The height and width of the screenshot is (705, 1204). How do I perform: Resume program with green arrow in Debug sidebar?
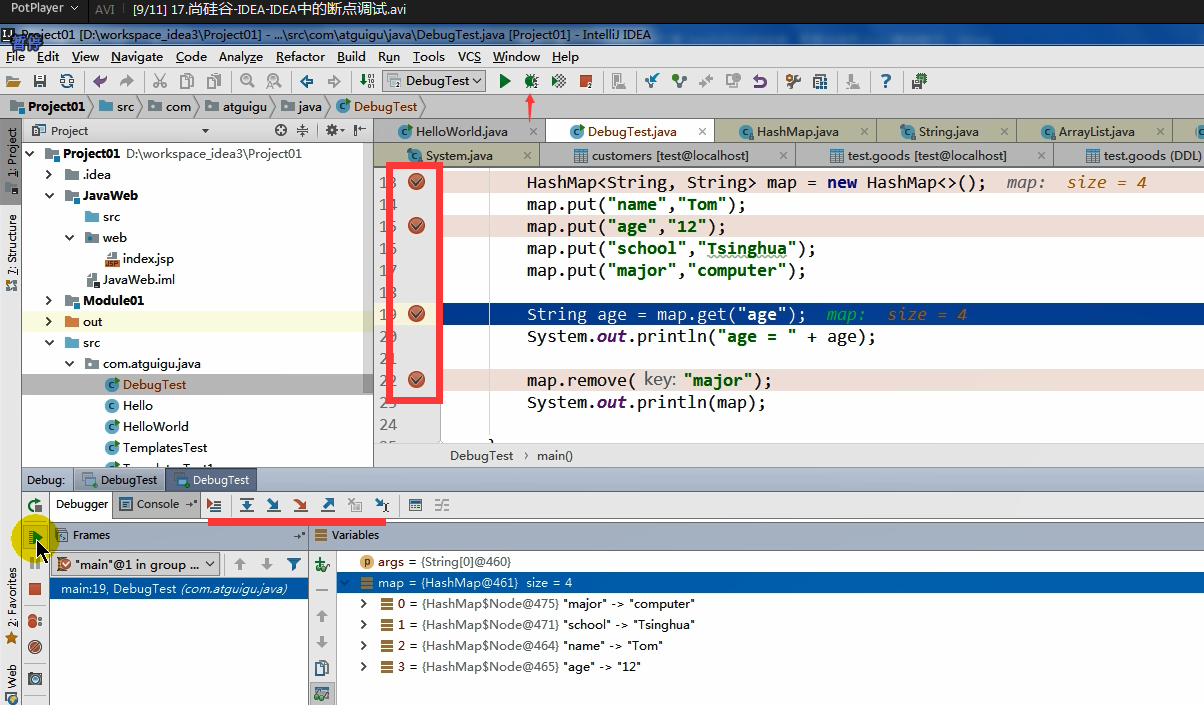[x=35, y=538]
